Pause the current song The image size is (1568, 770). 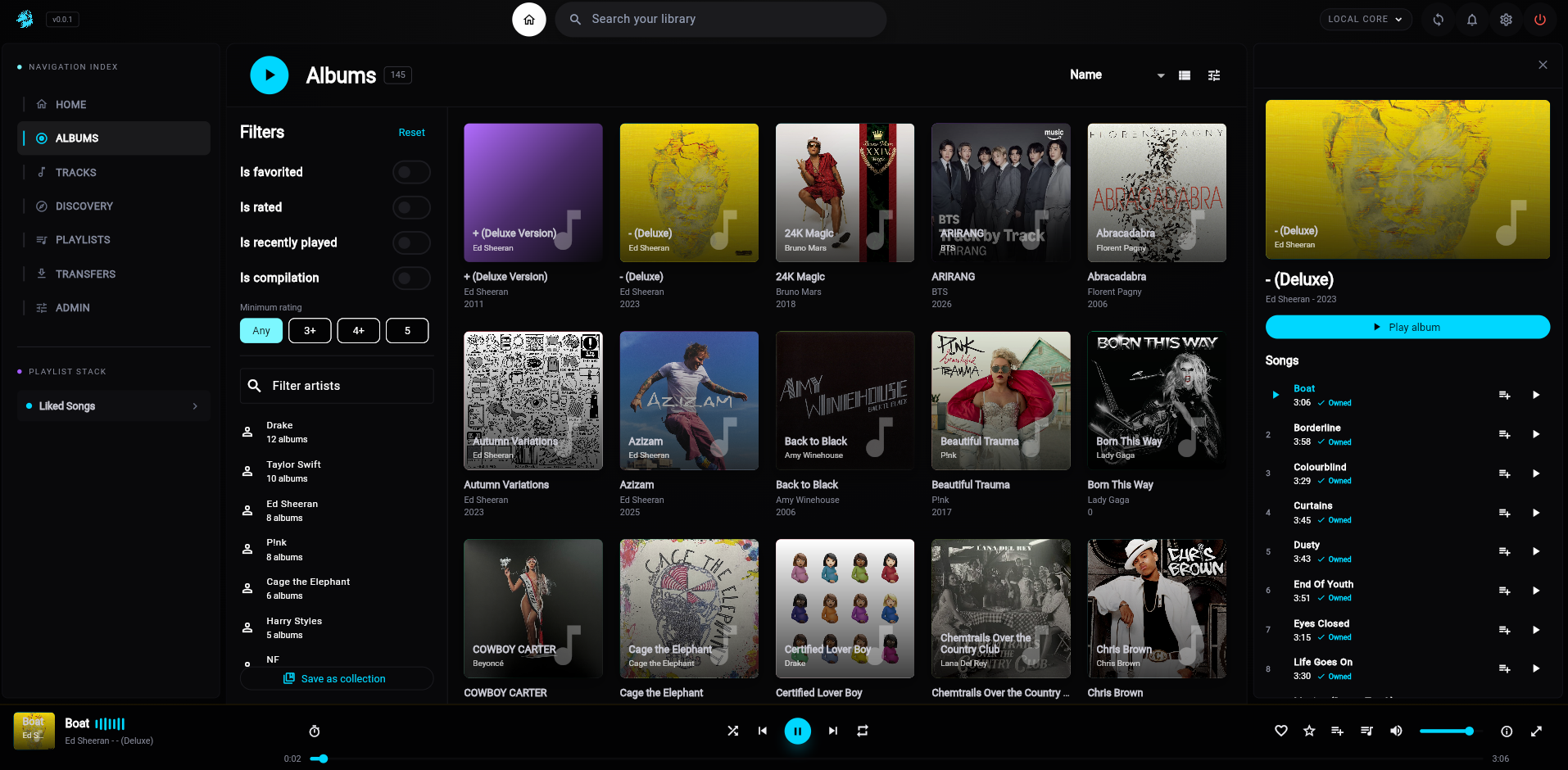click(x=798, y=731)
